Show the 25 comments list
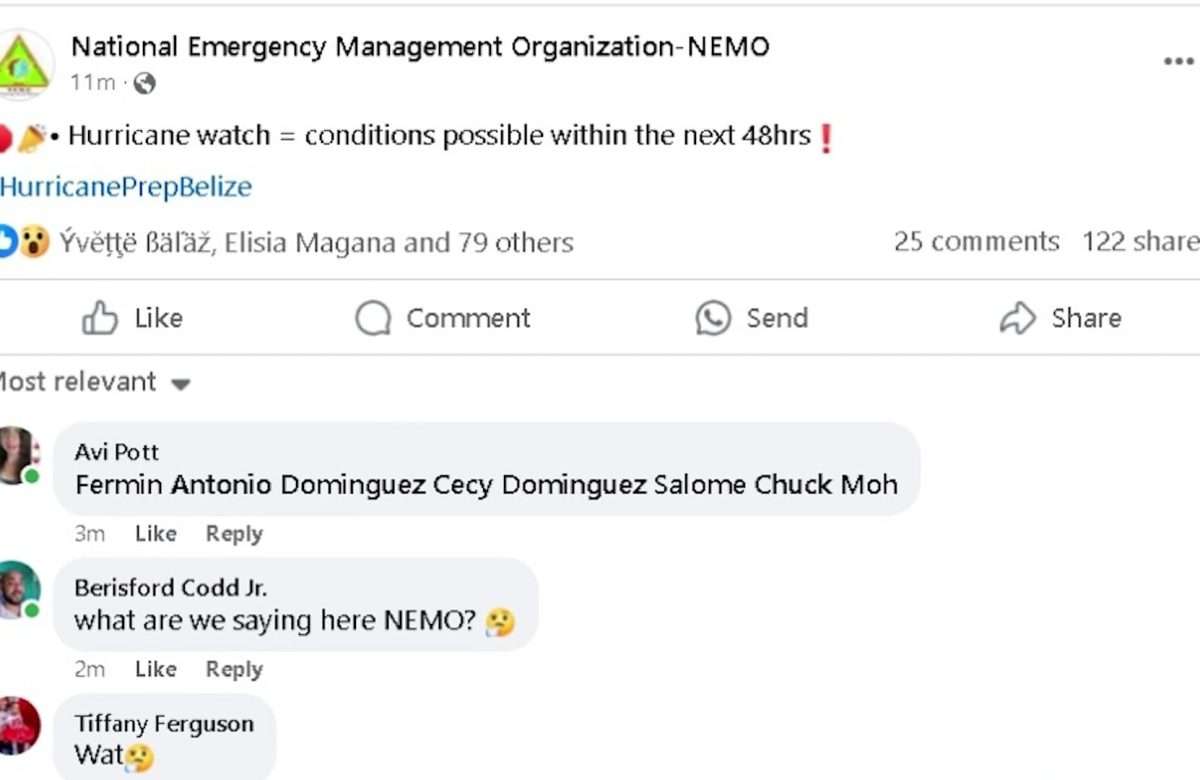Image resolution: width=1200 pixels, height=780 pixels. (976, 241)
